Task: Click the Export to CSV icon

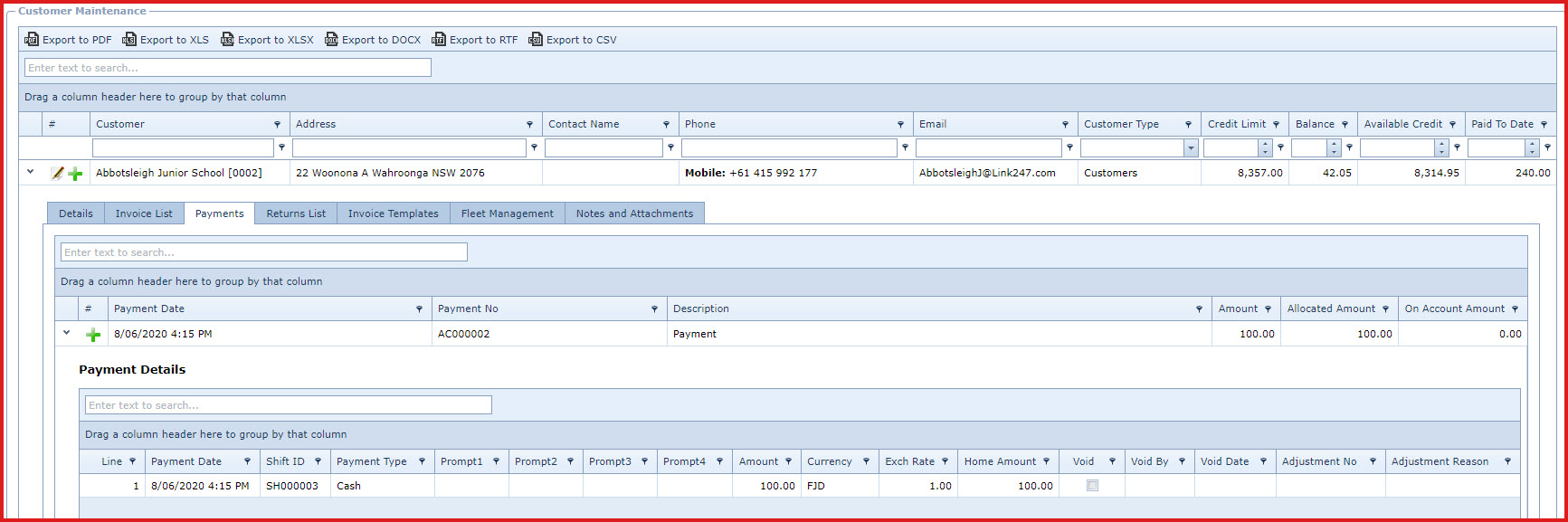Action: pyautogui.click(x=536, y=40)
